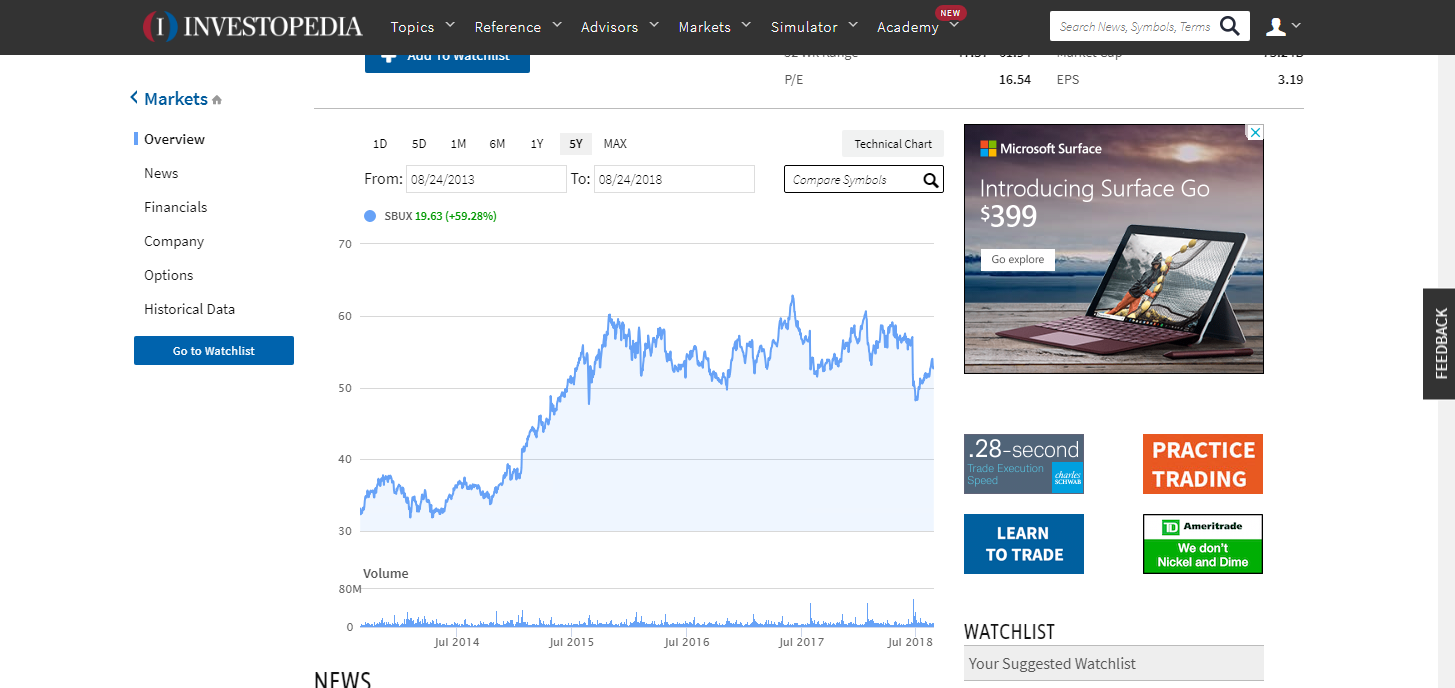Open Financials in the sidebar
The image size is (1455, 688).
(x=176, y=207)
